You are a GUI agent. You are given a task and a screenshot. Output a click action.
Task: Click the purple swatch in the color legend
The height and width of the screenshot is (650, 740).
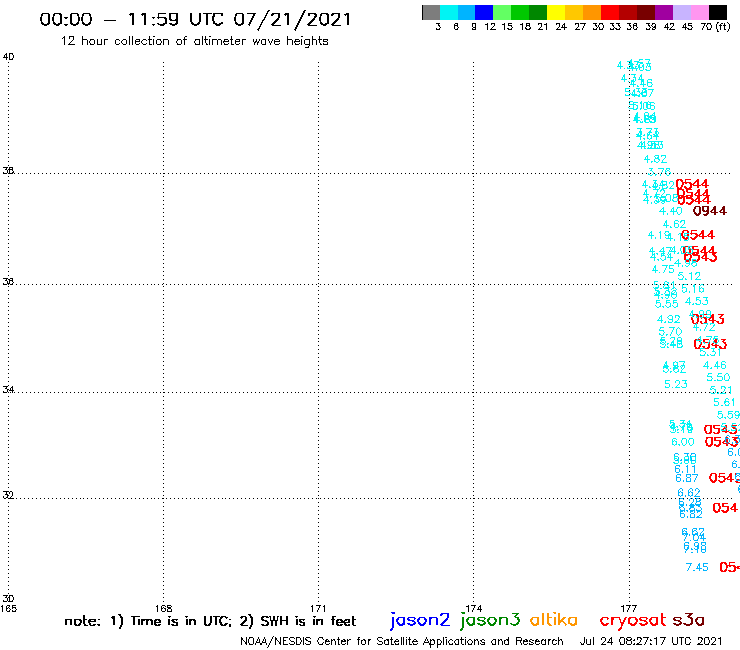pos(664,12)
